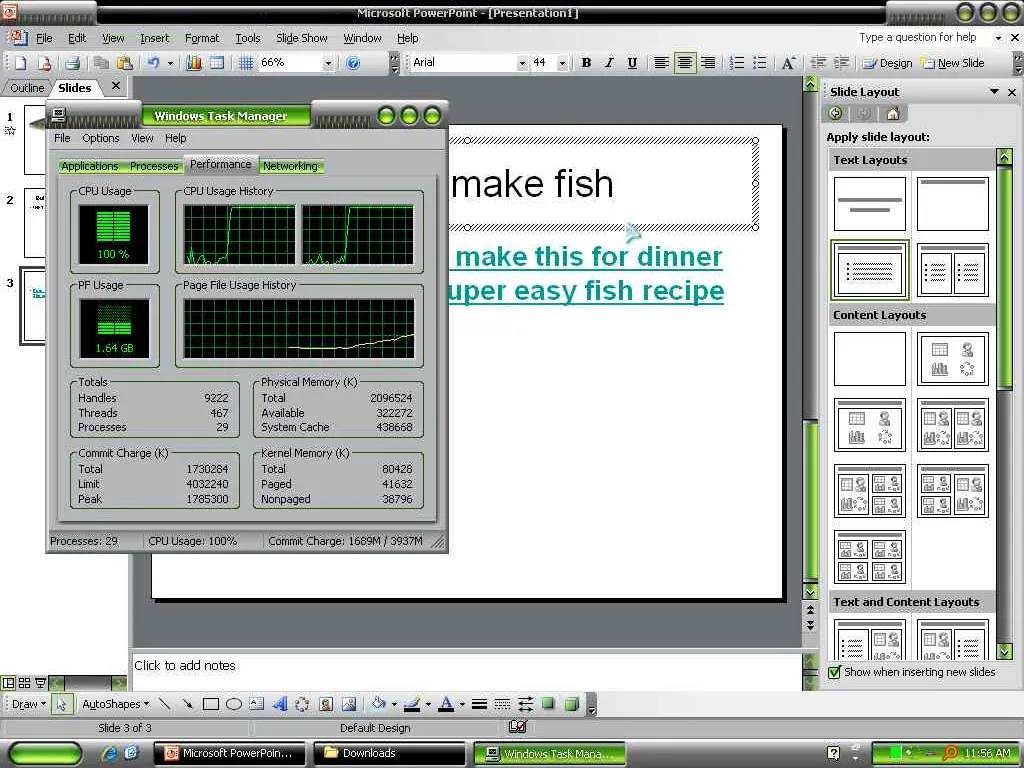Screen dimensions: 1024x768
Task: Open the Format menu
Action: 202,38
